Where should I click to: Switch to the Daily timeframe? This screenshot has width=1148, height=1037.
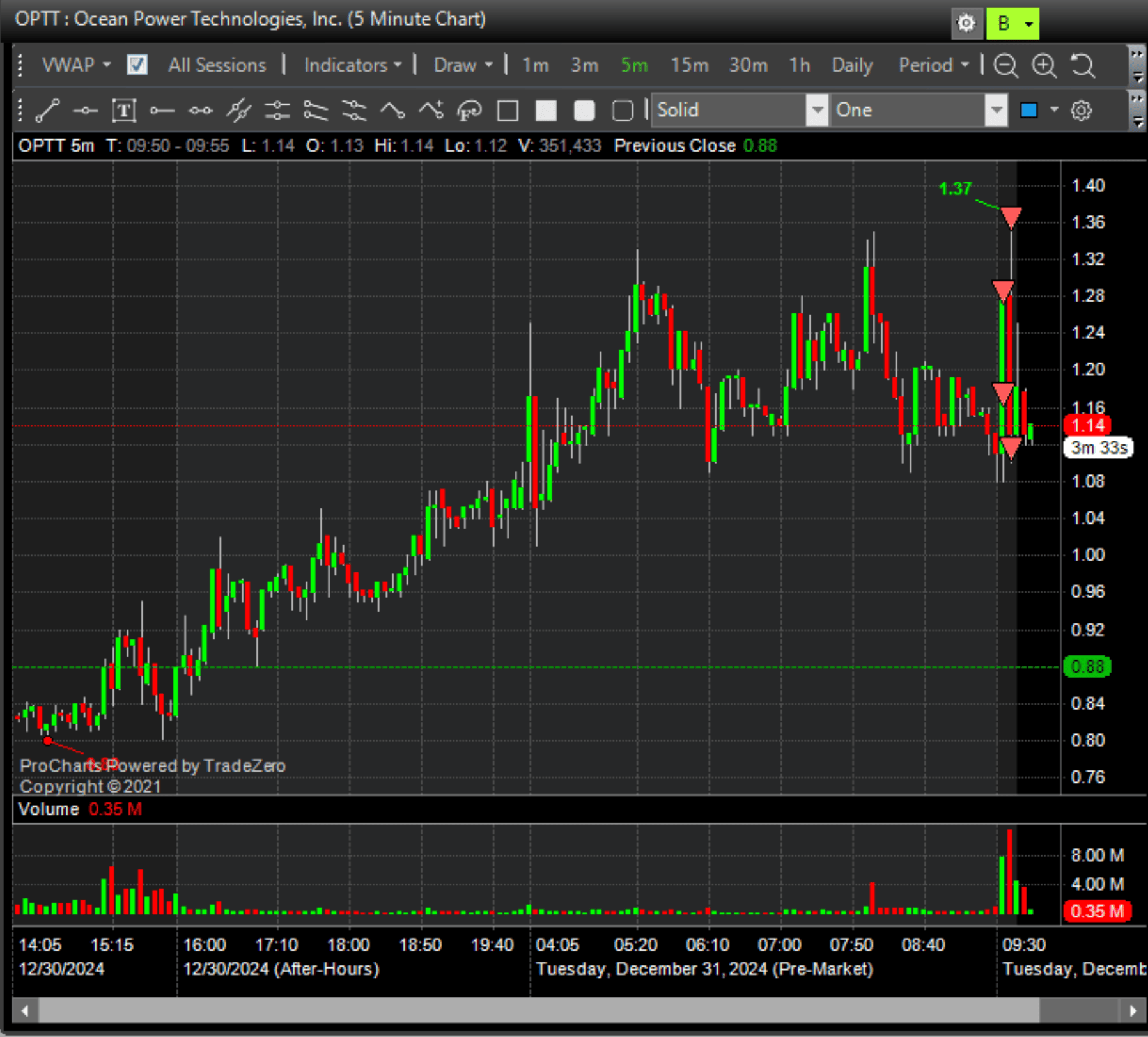[851, 65]
